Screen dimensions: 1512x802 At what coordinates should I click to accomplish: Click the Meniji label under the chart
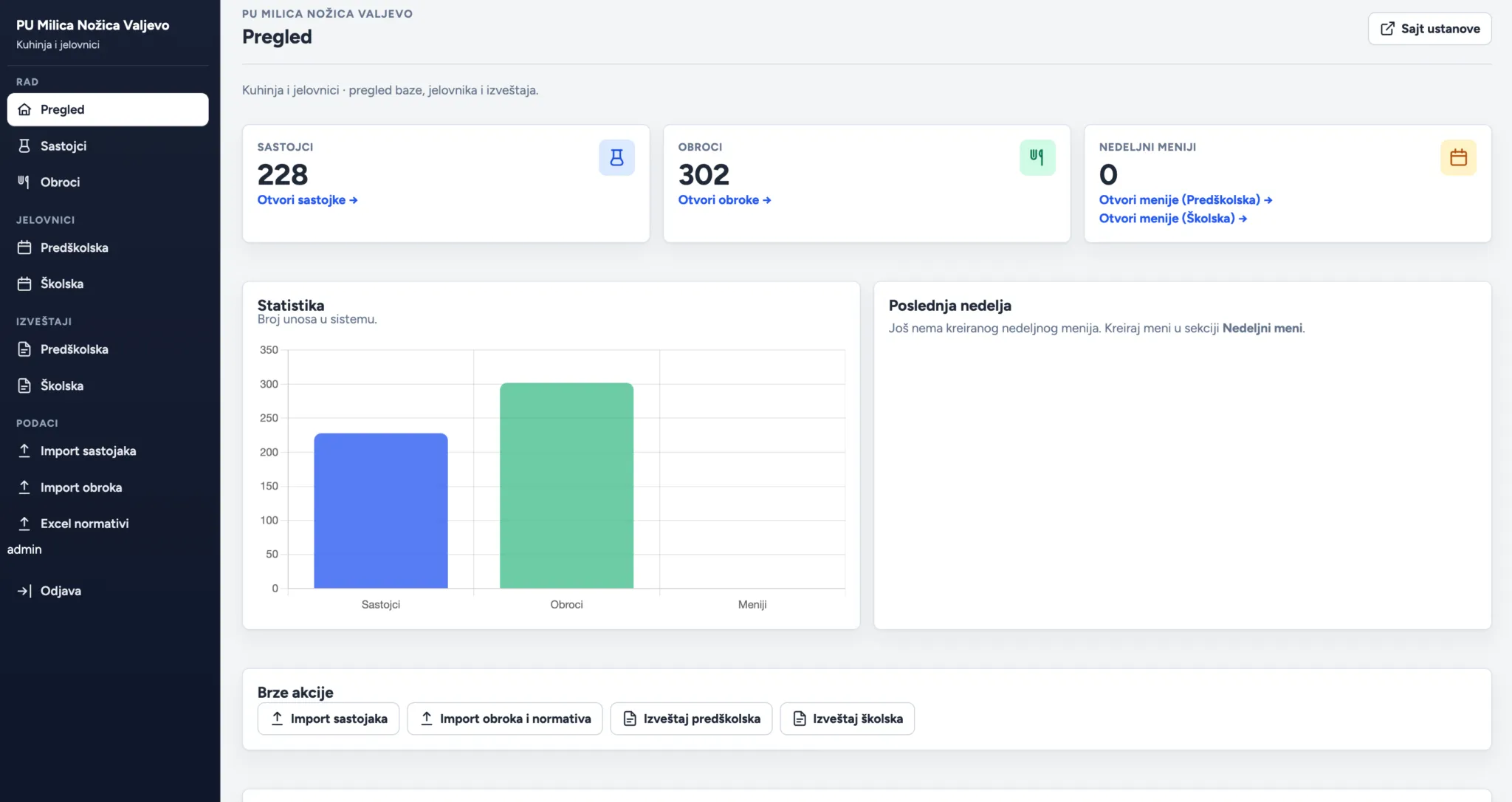(752, 604)
